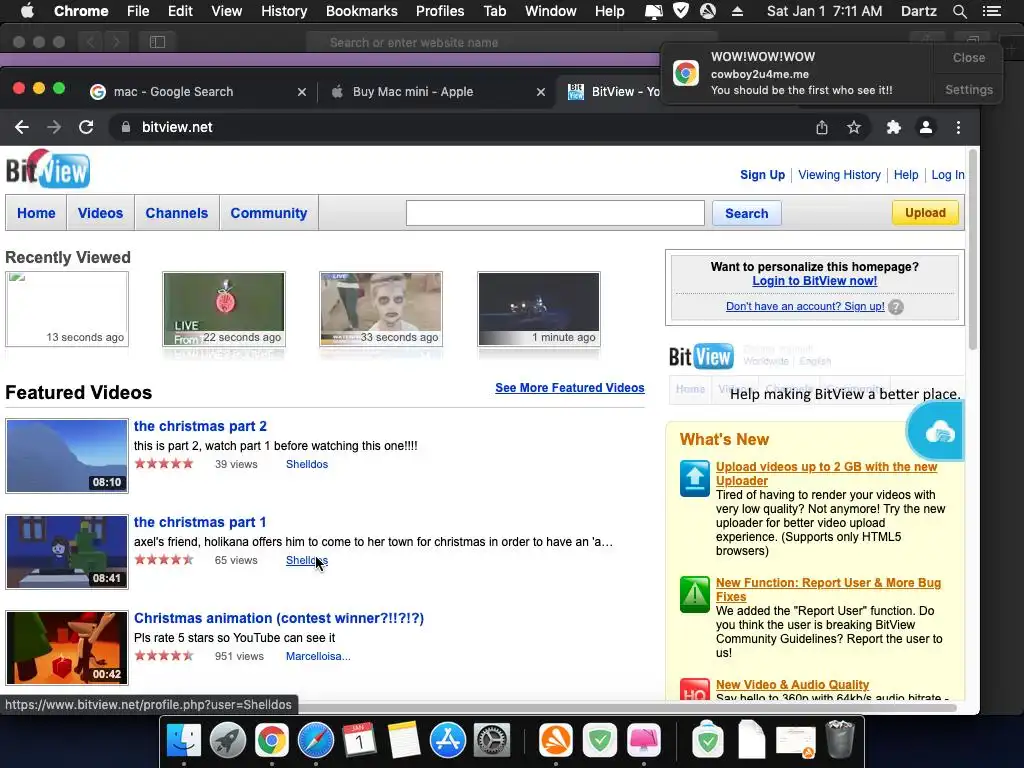Image resolution: width=1024 pixels, height=768 pixels.
Task: Open the christmas part 2 video title
Action: tap(200, 426)
